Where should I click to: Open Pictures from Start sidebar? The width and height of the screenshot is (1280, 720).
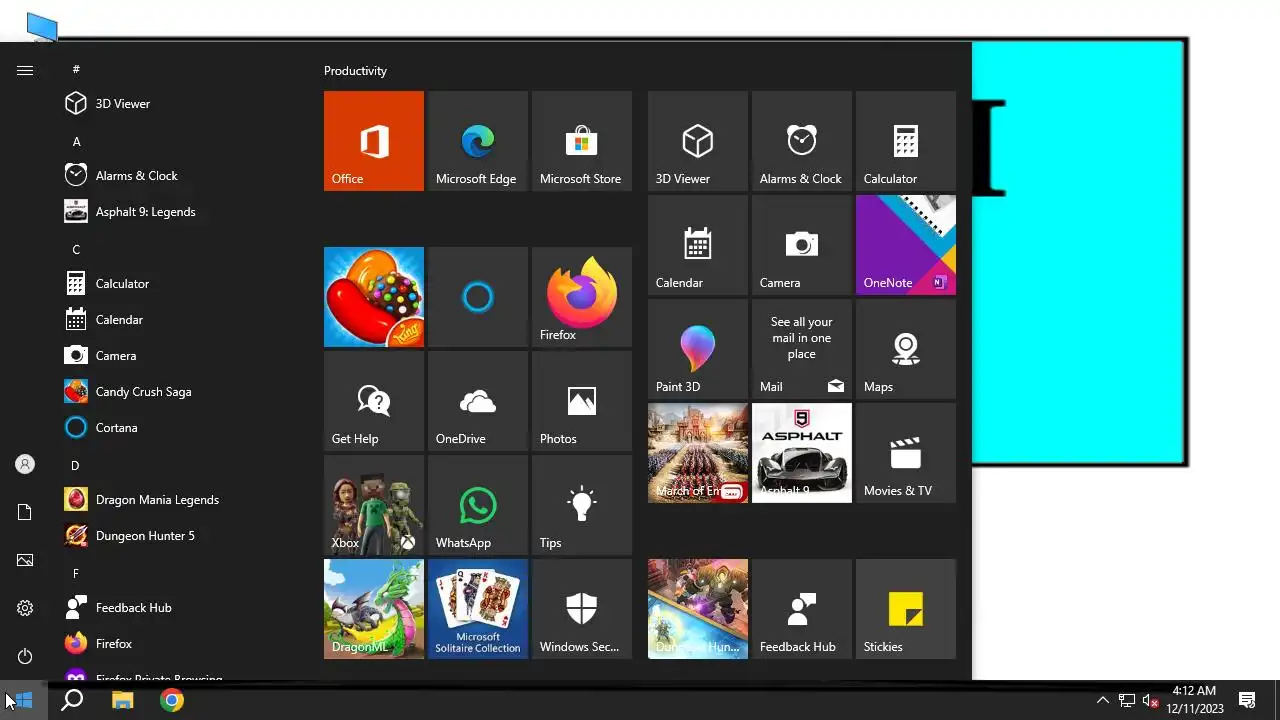click(25, 560)
